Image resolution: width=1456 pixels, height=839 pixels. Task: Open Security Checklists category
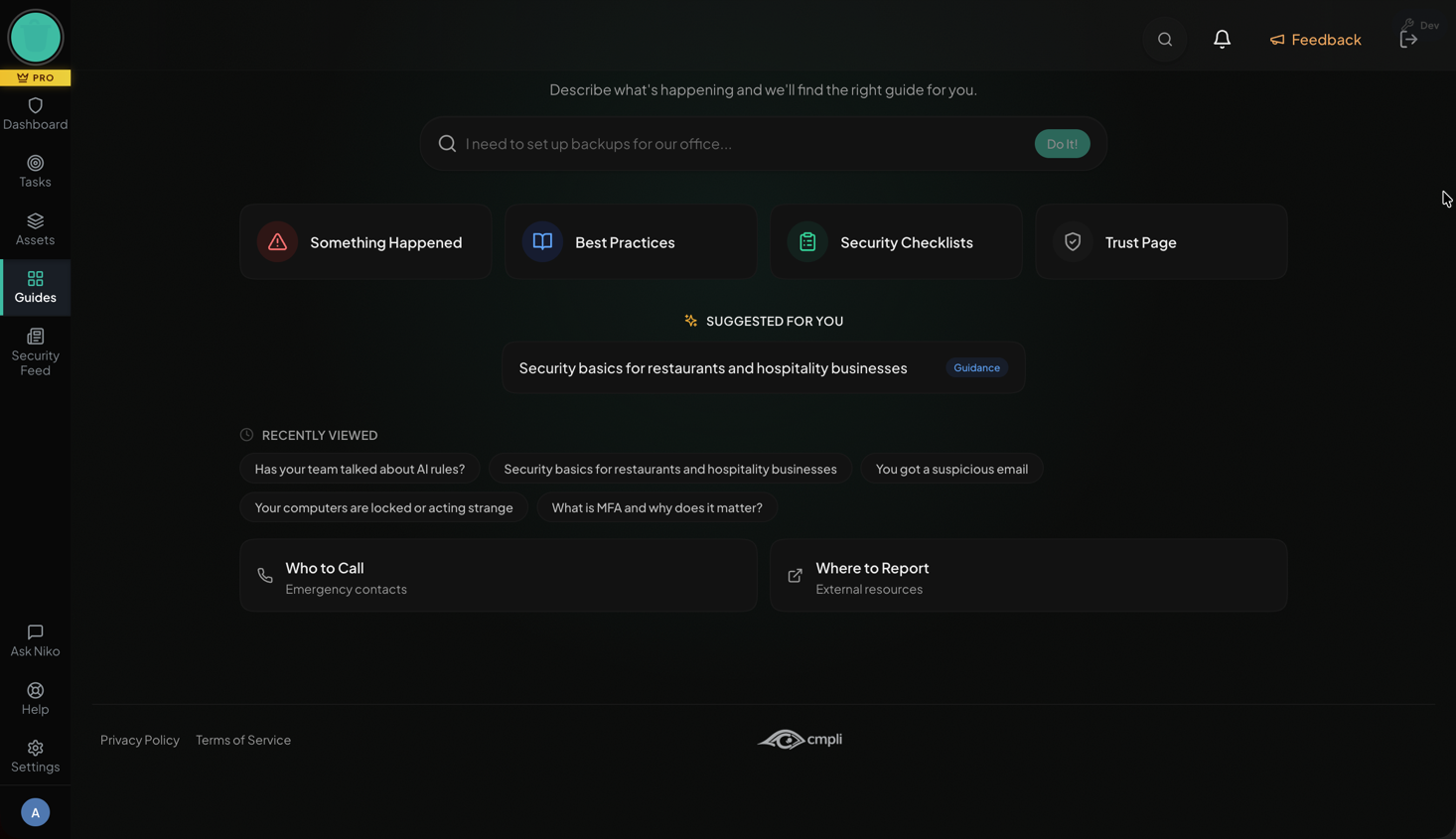896,242
